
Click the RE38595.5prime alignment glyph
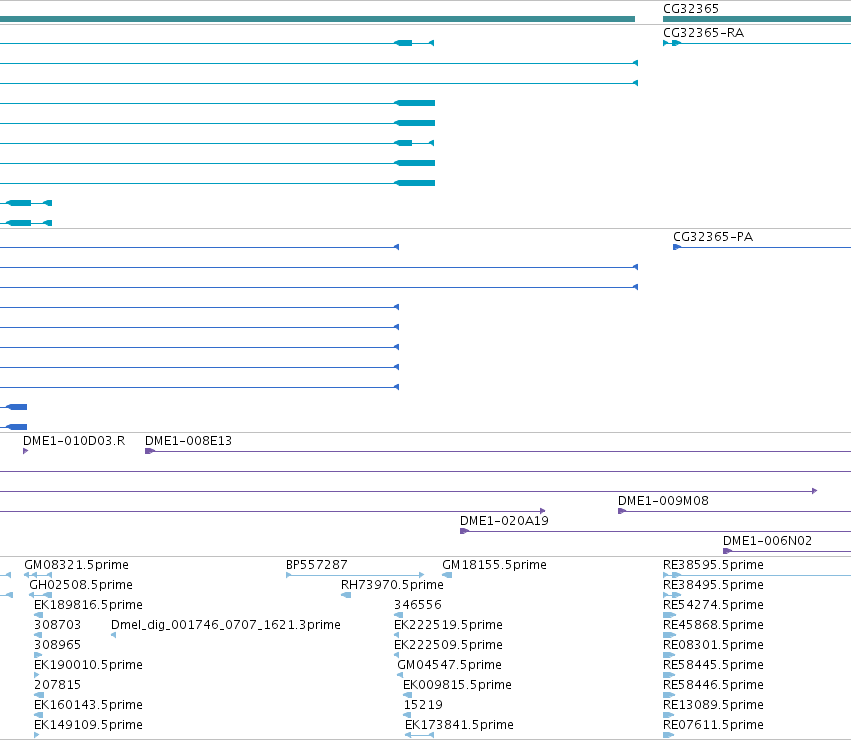tap(757, 575)
